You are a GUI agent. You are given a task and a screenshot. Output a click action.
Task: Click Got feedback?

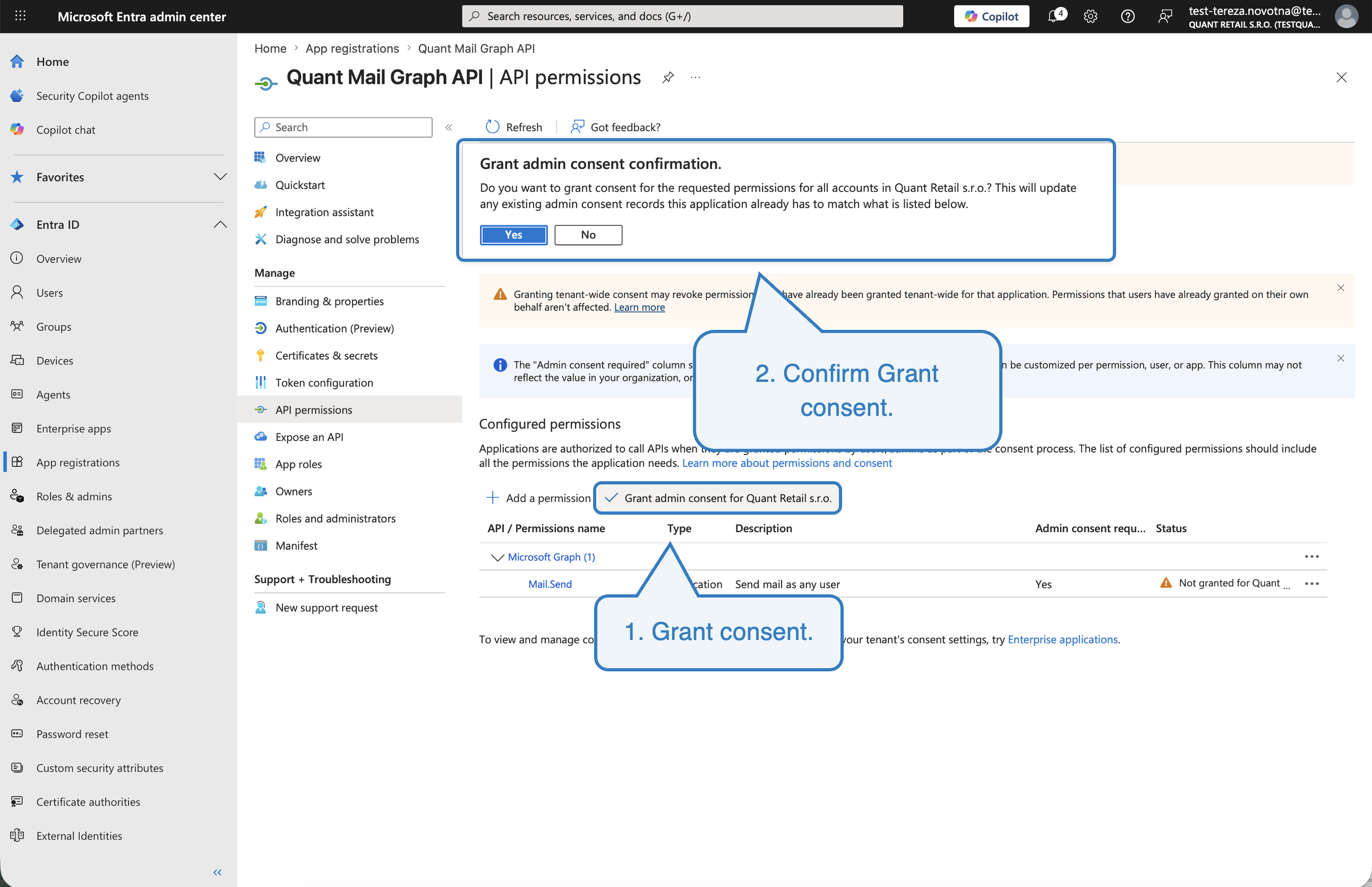[x=615, y=127]
